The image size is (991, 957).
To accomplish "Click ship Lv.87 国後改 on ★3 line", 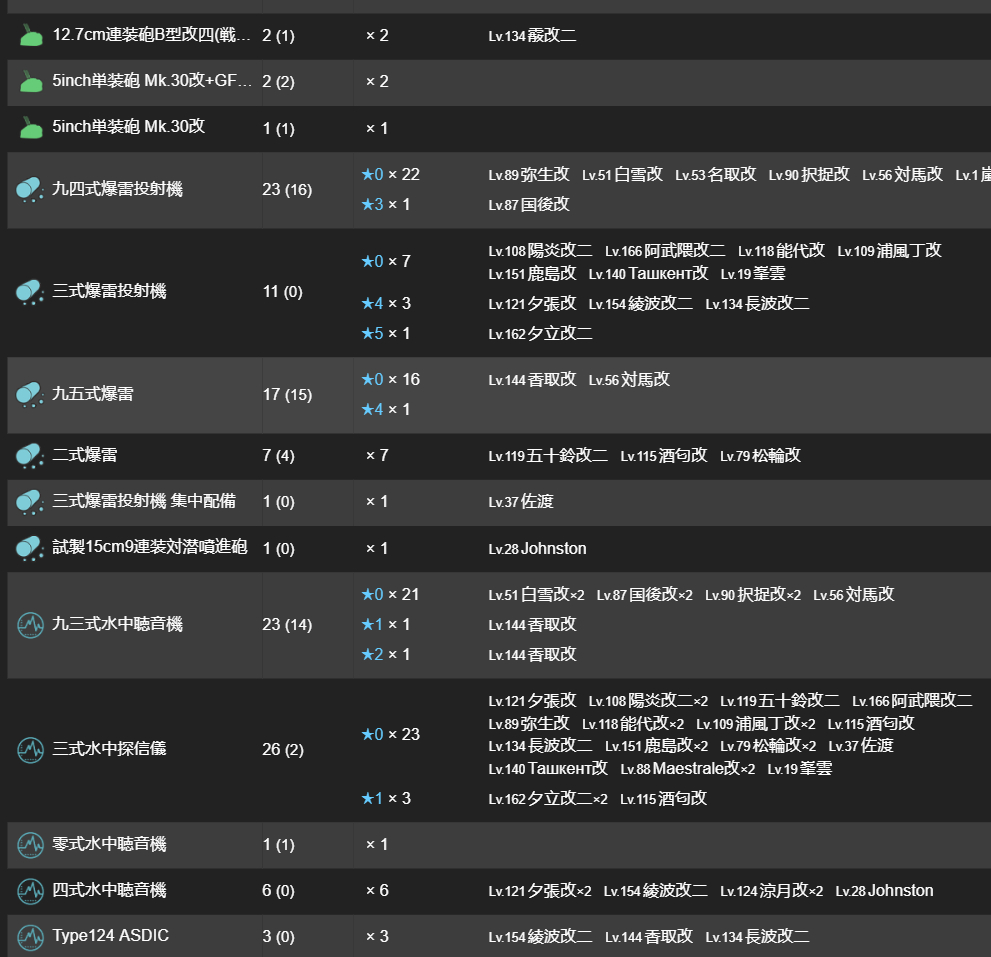I will (x=529, y=205).
